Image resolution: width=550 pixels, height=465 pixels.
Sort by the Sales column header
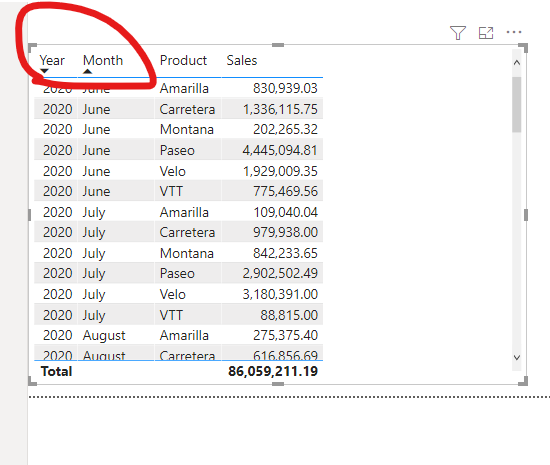tap(242, 60)
